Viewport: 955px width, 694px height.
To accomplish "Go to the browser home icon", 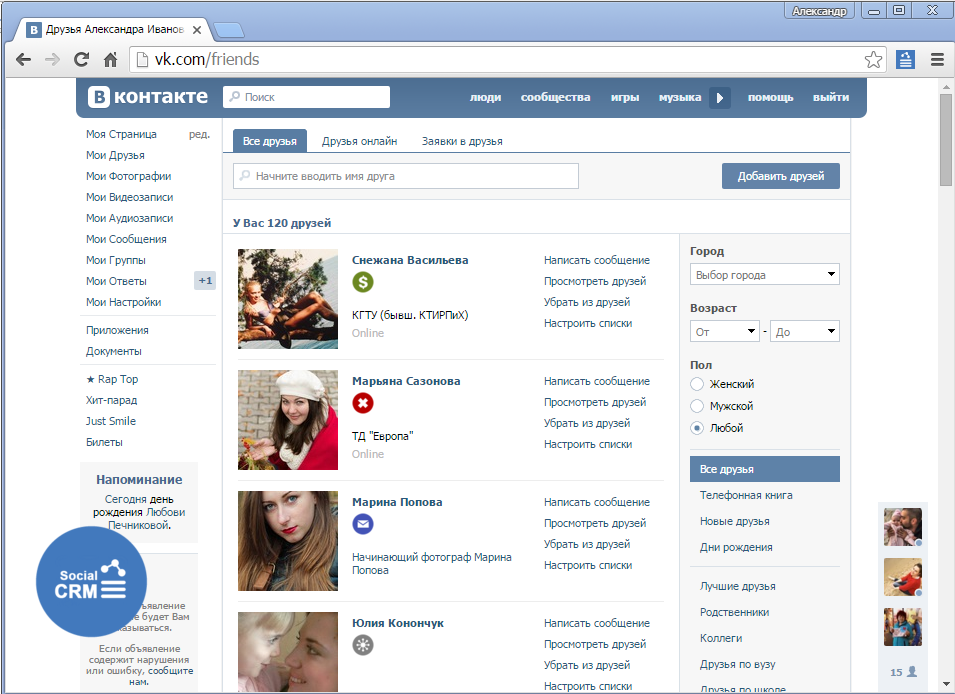I will (x=110, y=60).
